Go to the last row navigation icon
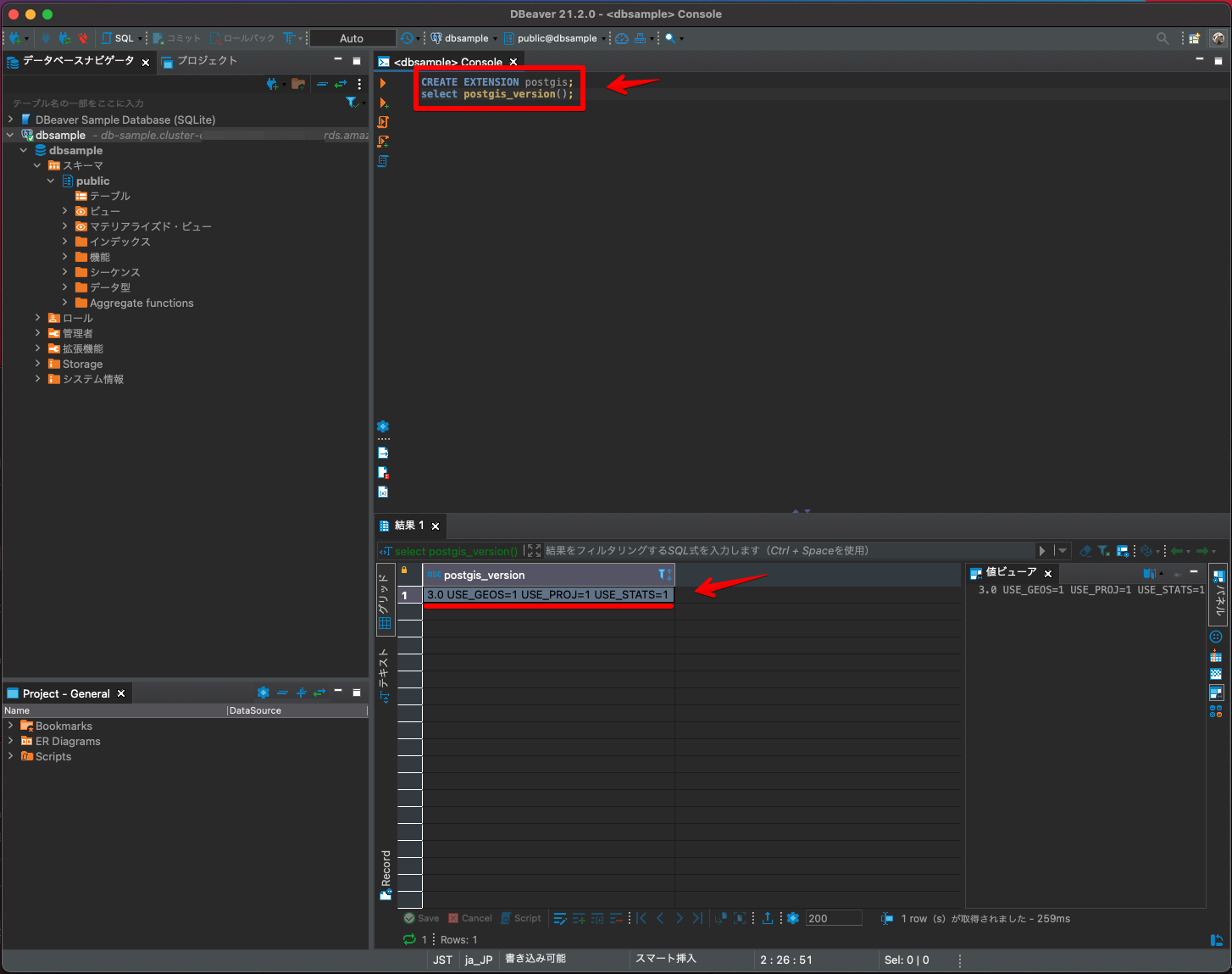 click(696, 918)
